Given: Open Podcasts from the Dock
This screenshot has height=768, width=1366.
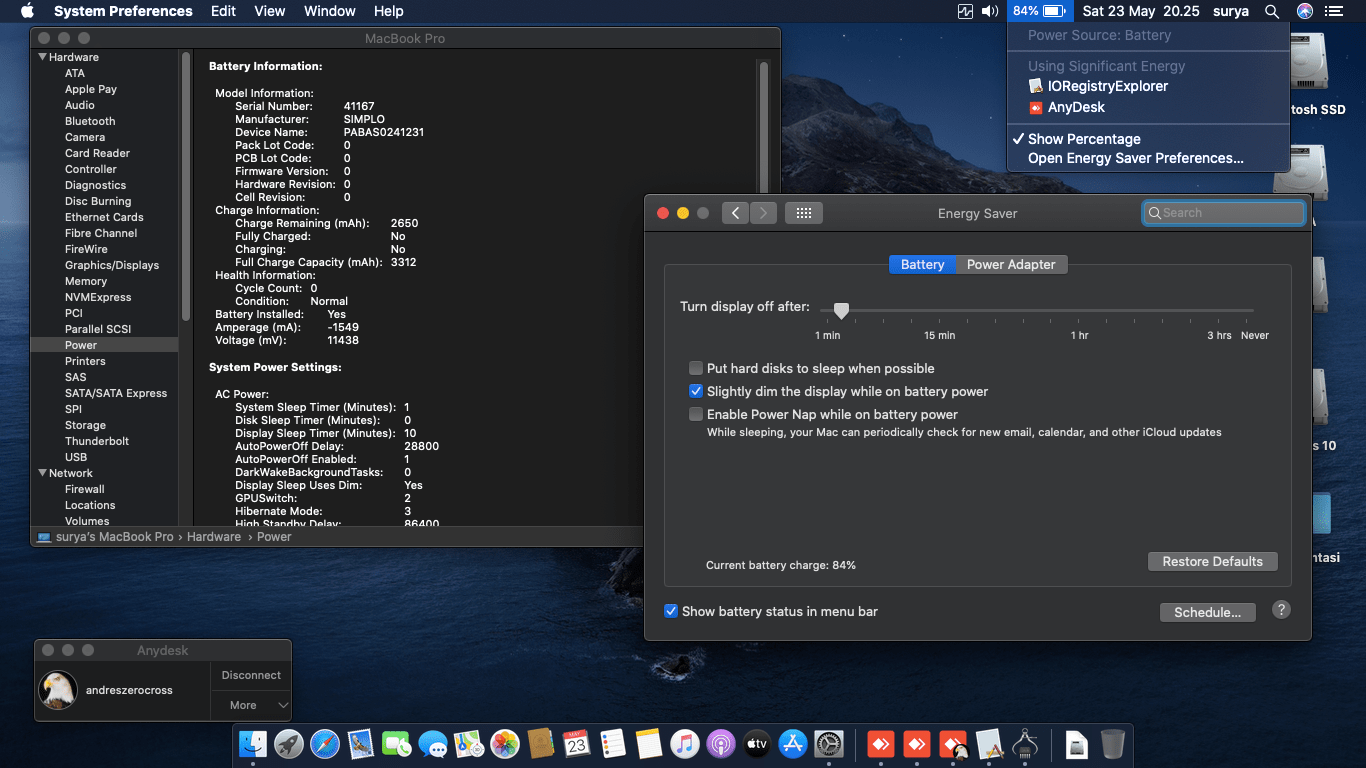Looking at the screenshot, I should click(720, 744).
